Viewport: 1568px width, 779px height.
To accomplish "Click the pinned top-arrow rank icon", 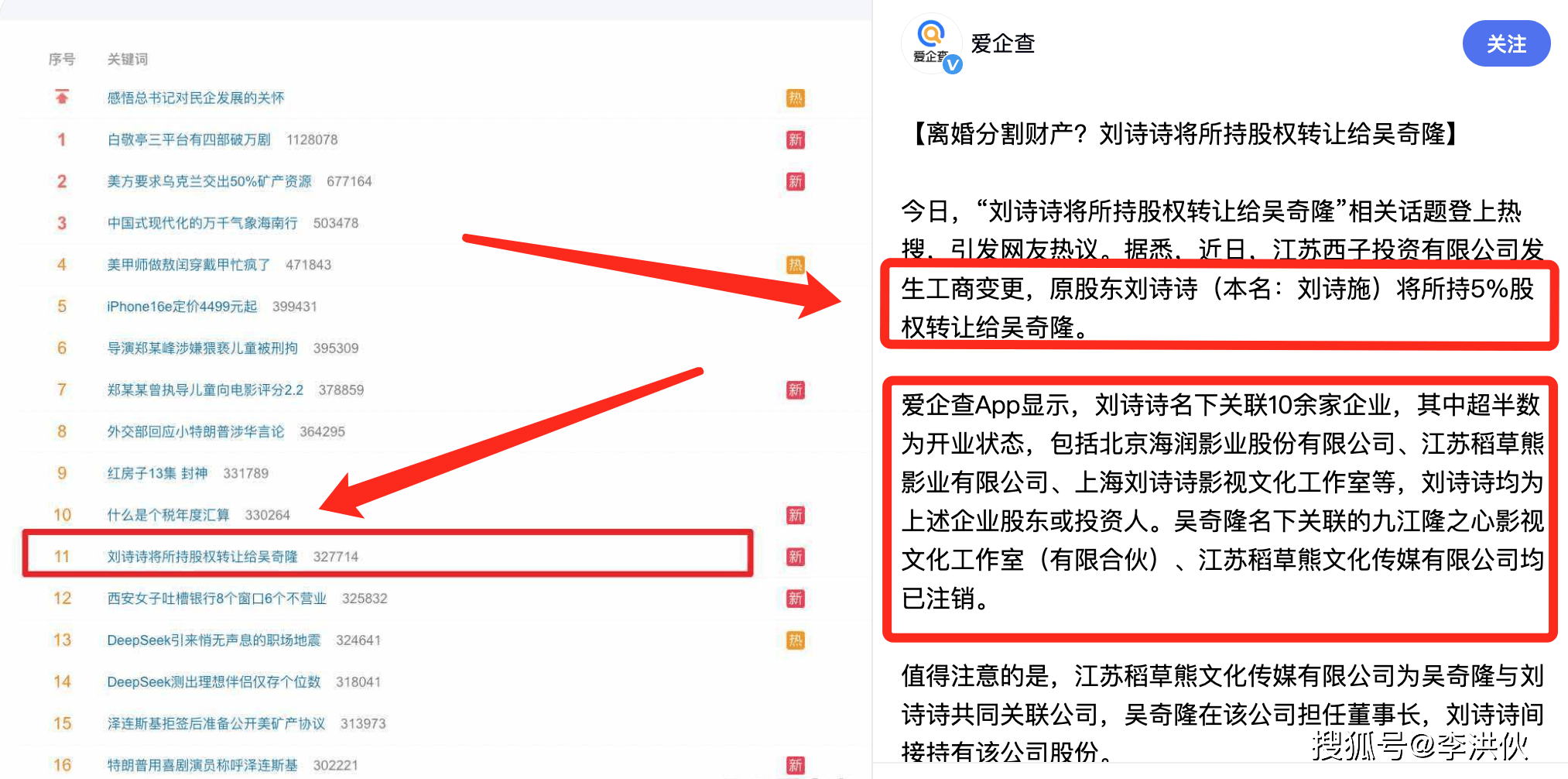I will pos(62,98).
